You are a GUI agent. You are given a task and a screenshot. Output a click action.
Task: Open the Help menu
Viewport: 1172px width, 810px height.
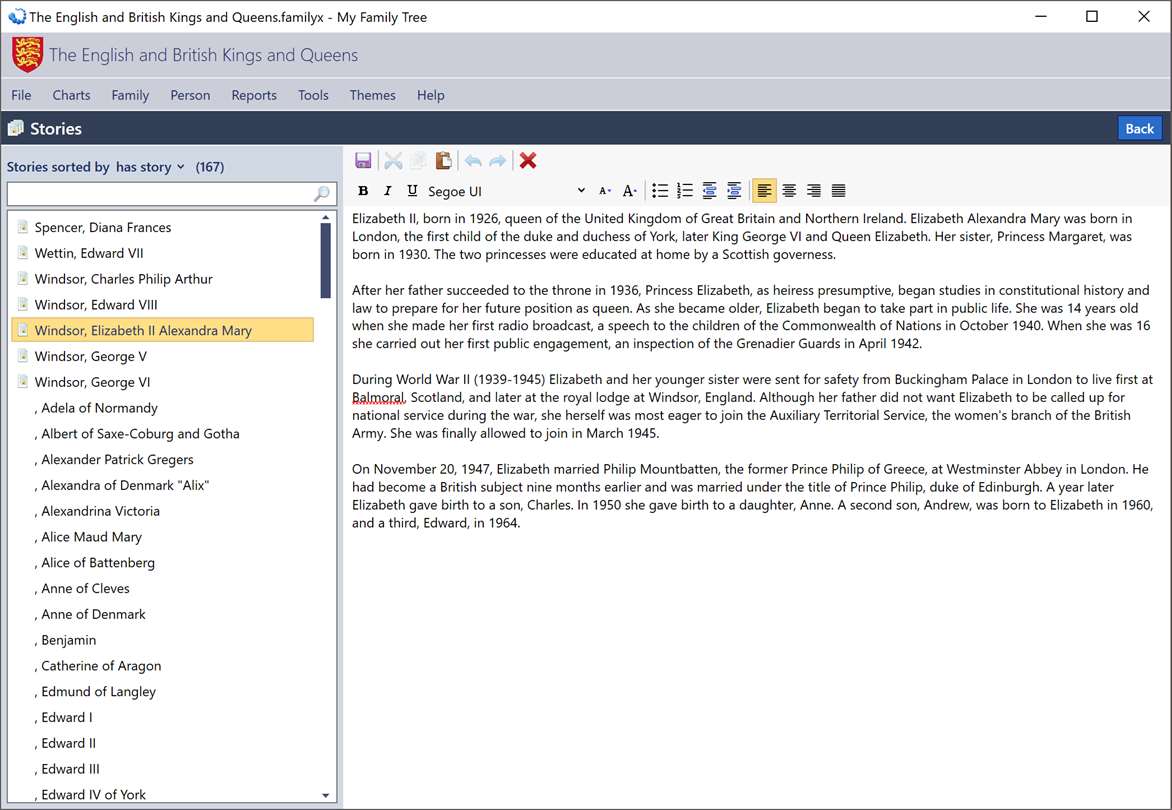click(x=431, y=95)
